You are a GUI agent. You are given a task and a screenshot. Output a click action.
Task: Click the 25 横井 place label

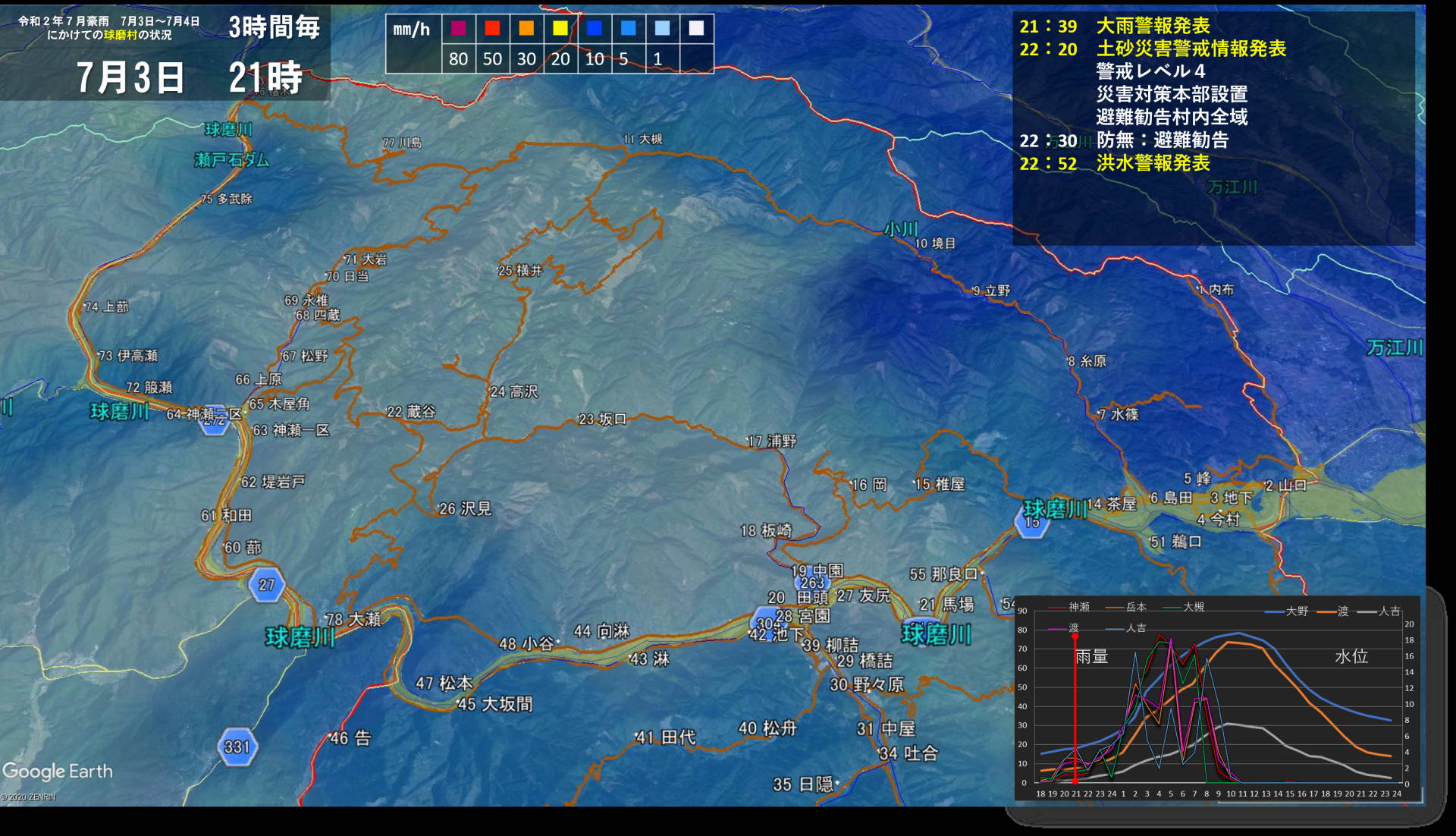pyautogui.click(x=520, y=271)
